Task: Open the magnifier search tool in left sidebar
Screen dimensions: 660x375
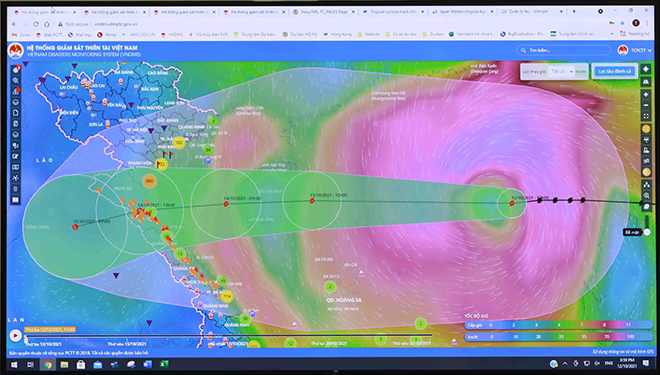Action: [16, 80]
